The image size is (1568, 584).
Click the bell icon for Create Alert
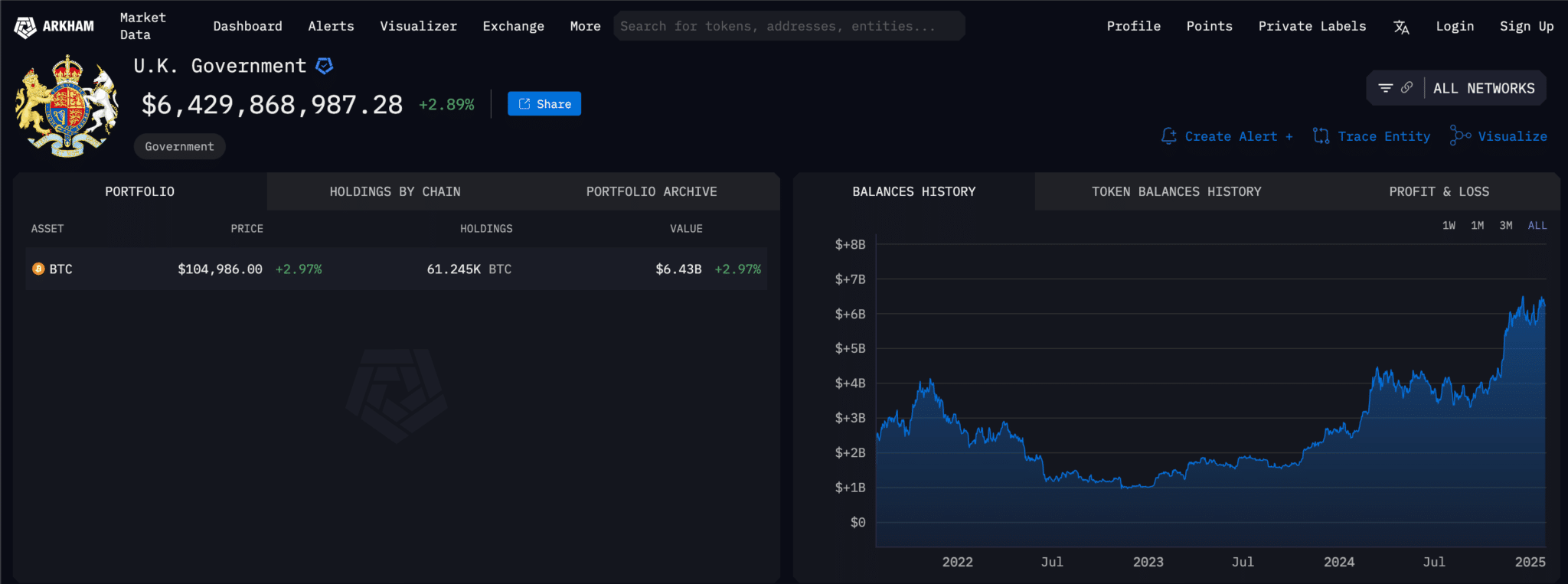pyautogui.click(x=1169, y=135)
